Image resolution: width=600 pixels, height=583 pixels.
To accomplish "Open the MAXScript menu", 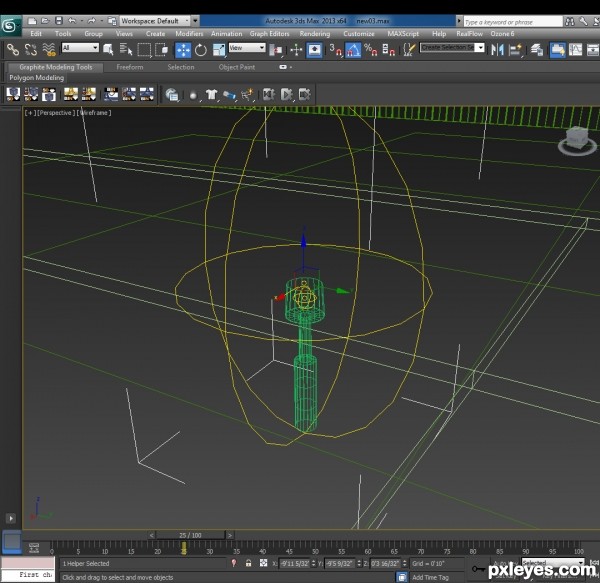I will click(403, 34).
